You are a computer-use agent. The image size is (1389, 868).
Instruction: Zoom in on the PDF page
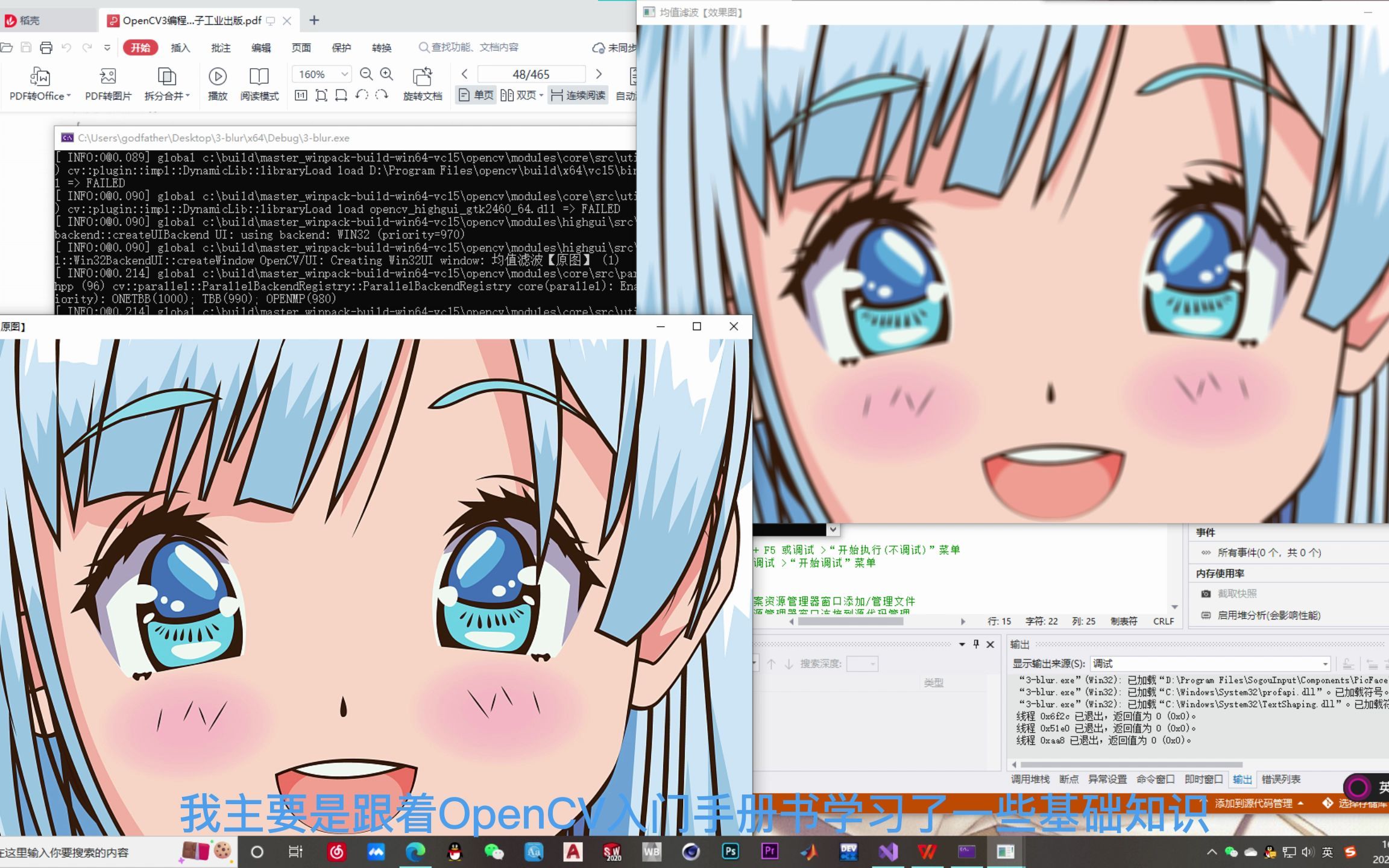tap(386, 74)
